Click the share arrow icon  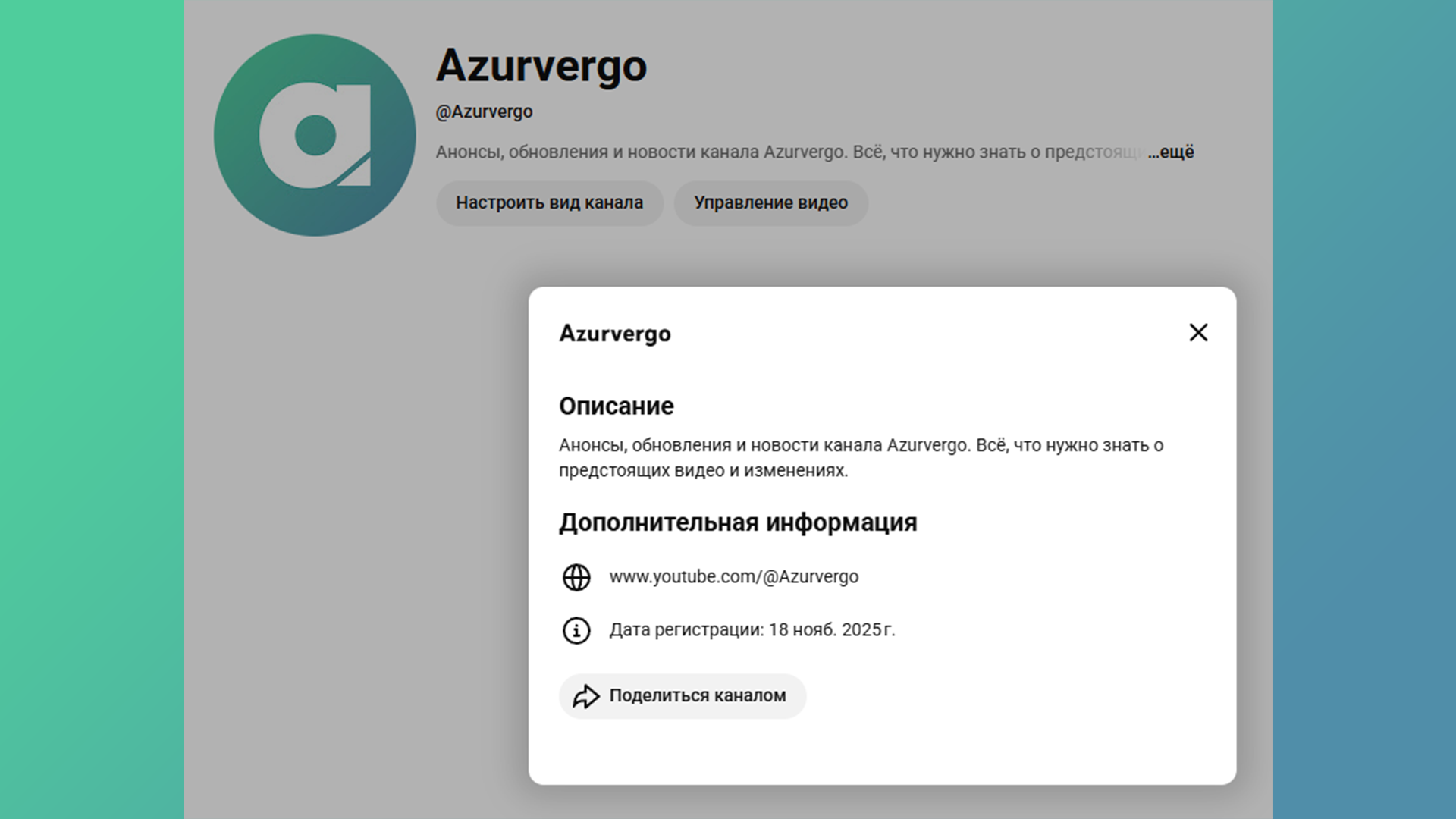[585, 696]
